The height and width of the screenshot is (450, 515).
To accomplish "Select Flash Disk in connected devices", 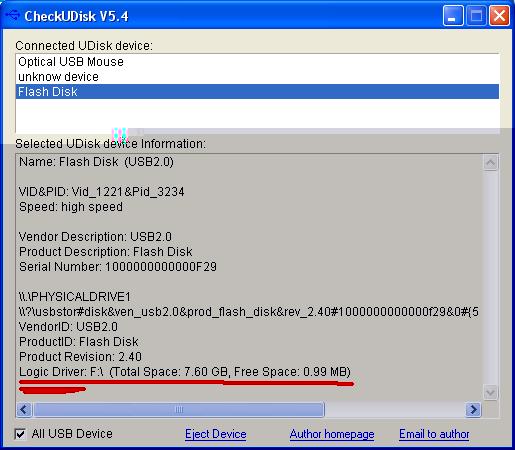I will click(x=257, y=92).
